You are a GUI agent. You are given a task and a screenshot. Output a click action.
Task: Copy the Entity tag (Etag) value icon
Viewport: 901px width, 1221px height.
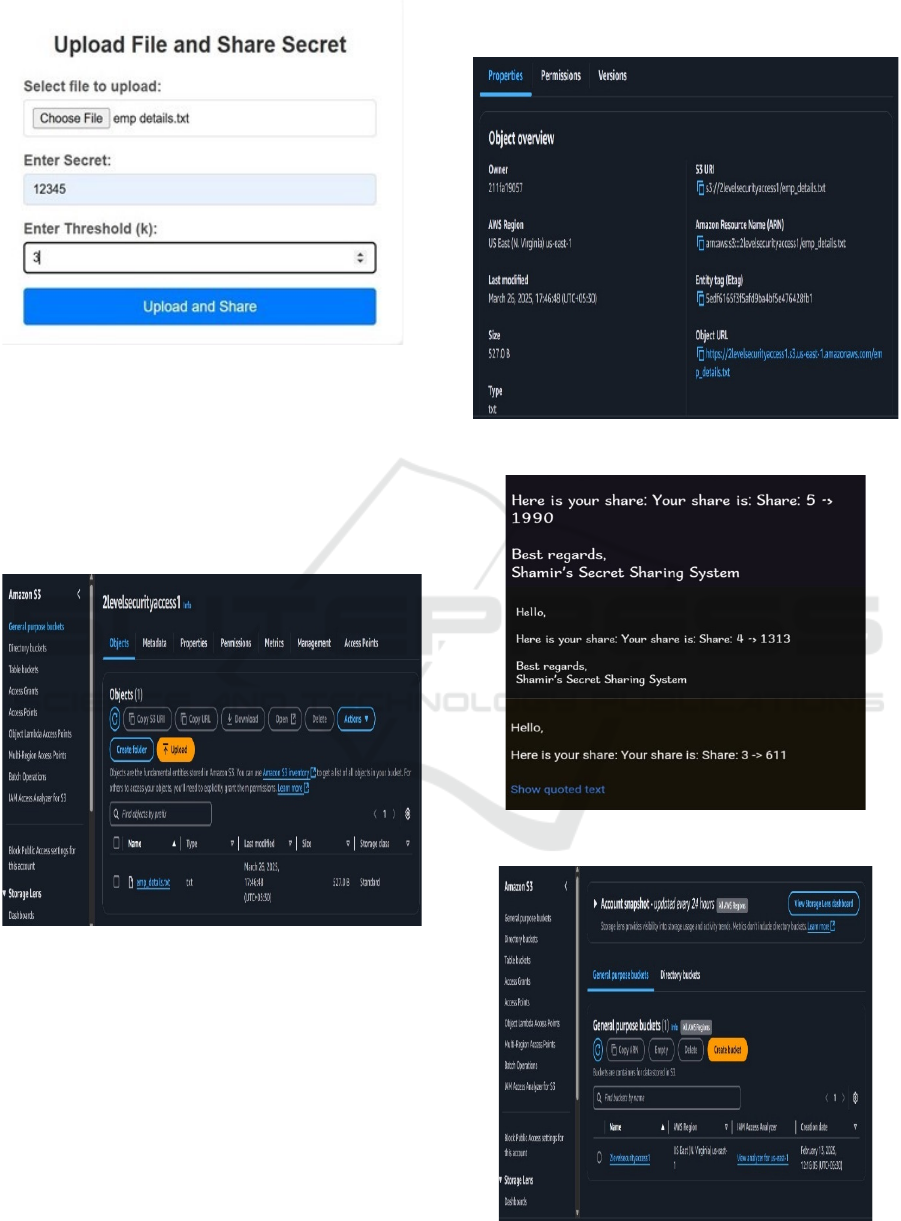pyautogui.click(x=701, y=298)
